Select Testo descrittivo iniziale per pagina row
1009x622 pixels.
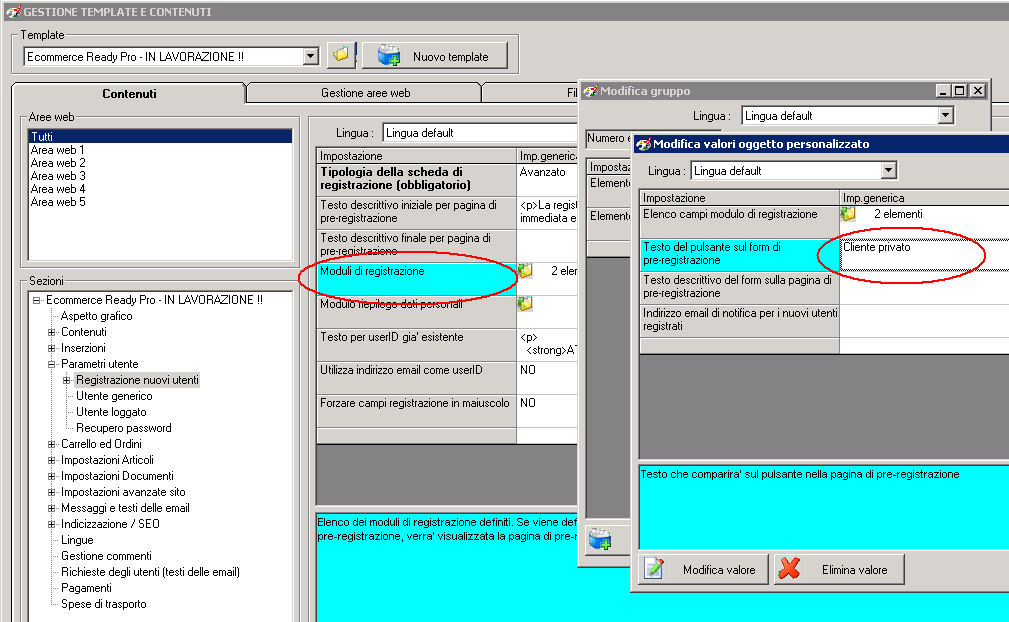coord(416,212)
